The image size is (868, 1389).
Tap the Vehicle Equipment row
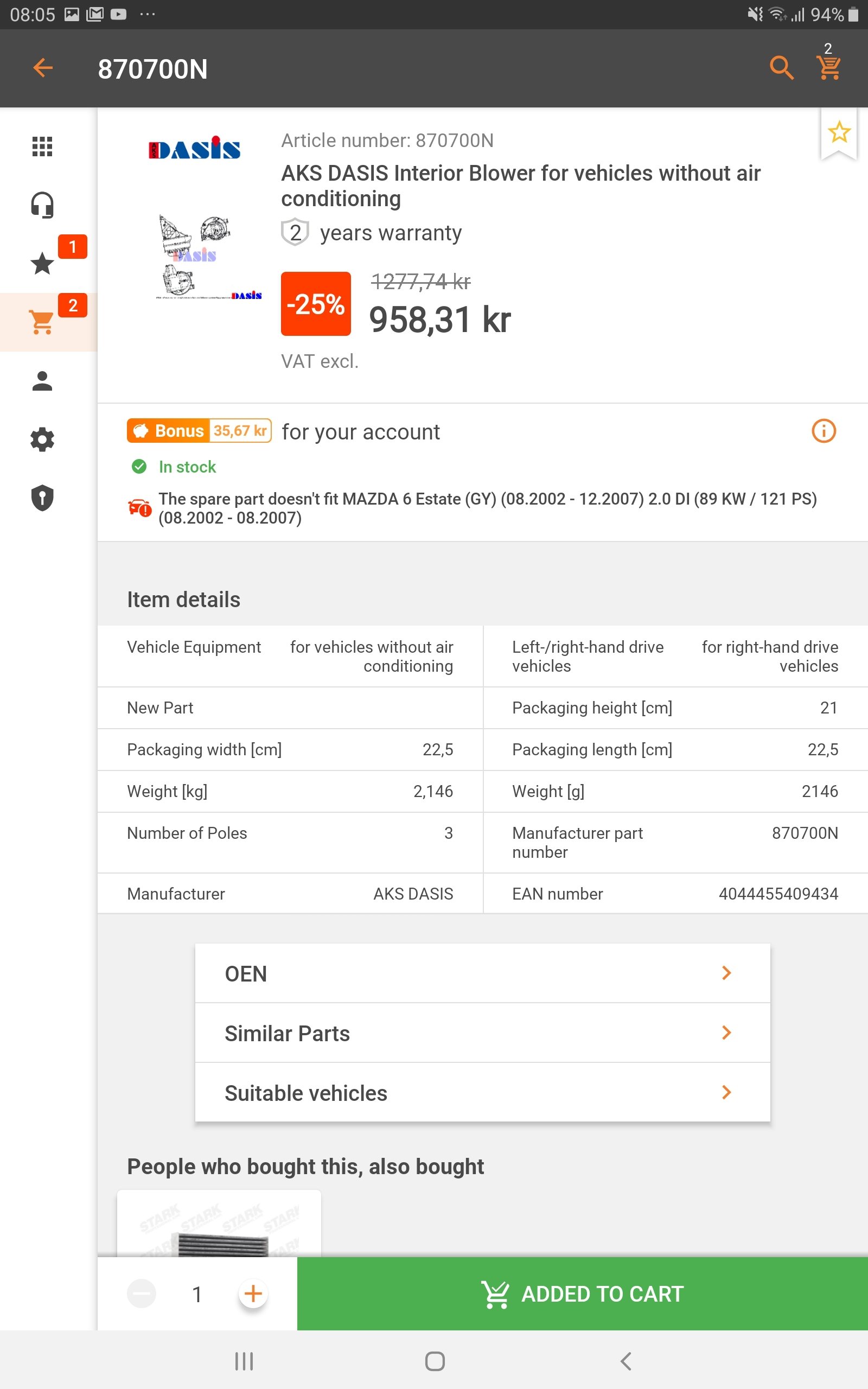290,656
